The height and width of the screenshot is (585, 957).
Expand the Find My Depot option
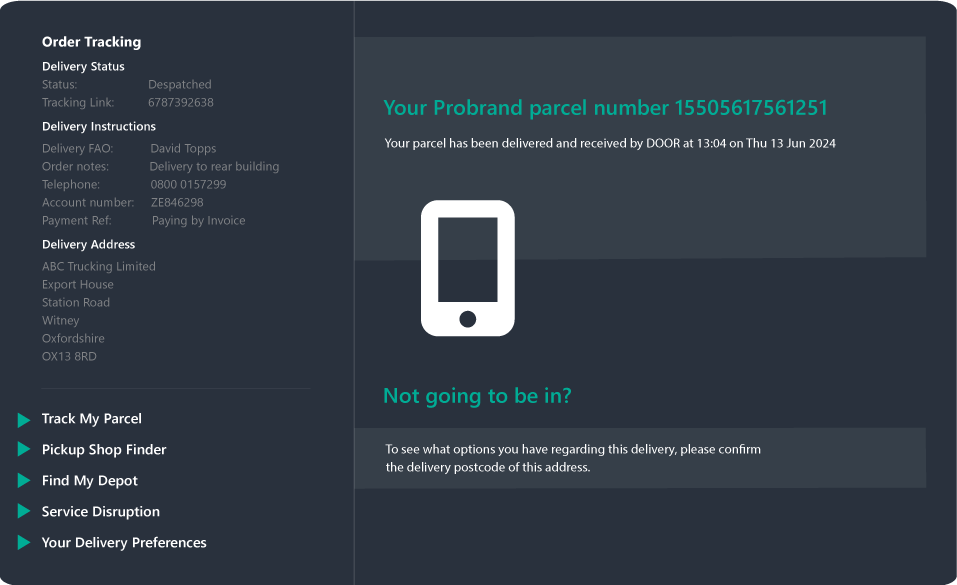pos(88,481)
